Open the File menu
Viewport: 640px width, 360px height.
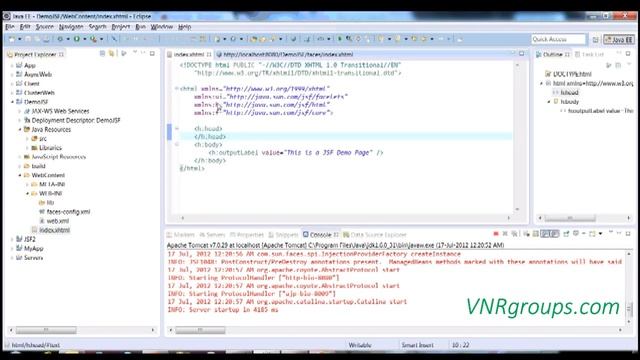point(10,27)
